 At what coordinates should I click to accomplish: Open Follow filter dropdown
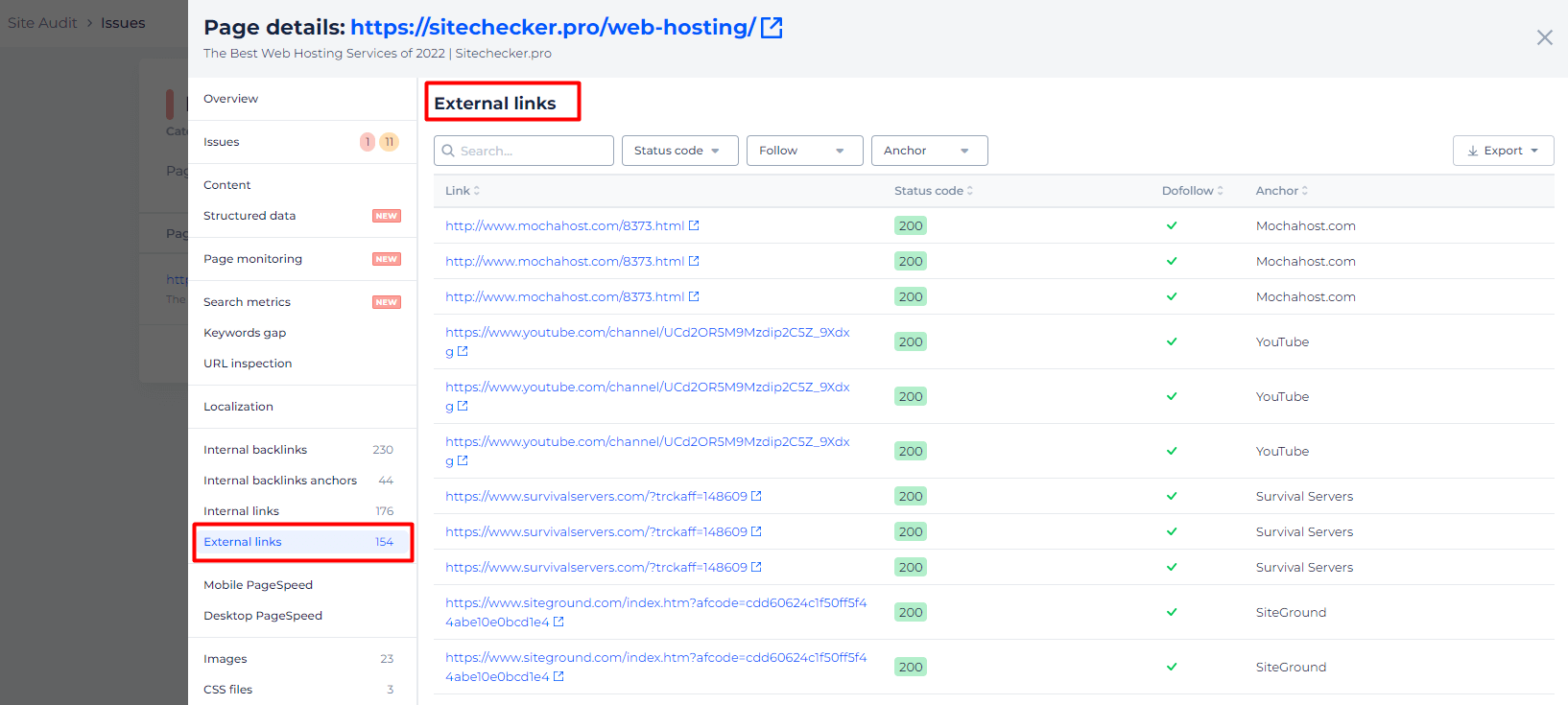click(805, 151)
